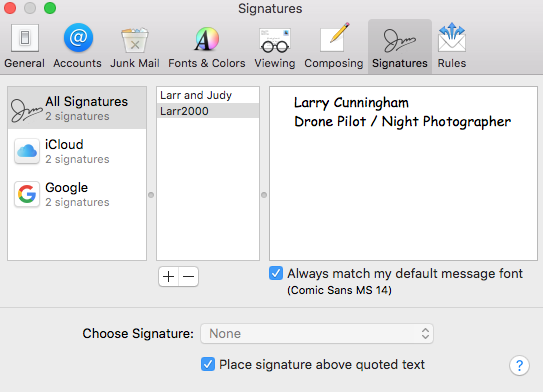The height and width of the screenshot is (392, 543).
Task: Select the 'Larr and Judy' signature
Action: (x=208, y=95)
